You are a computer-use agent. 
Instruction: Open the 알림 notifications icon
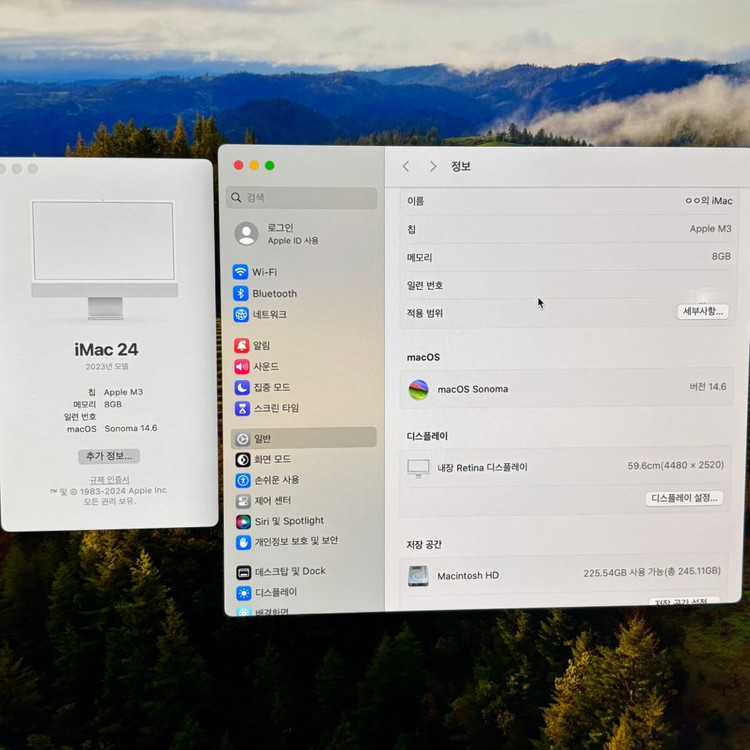pos(242,345)
